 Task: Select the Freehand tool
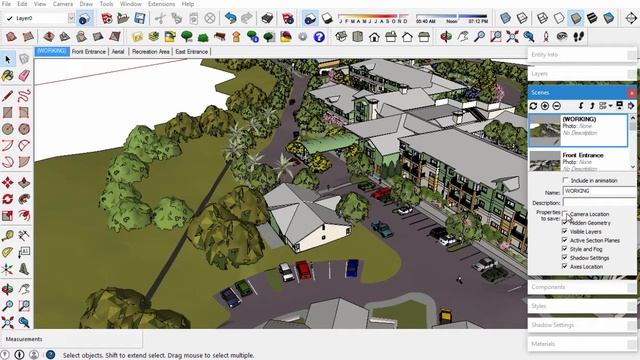tap(24, 96)
